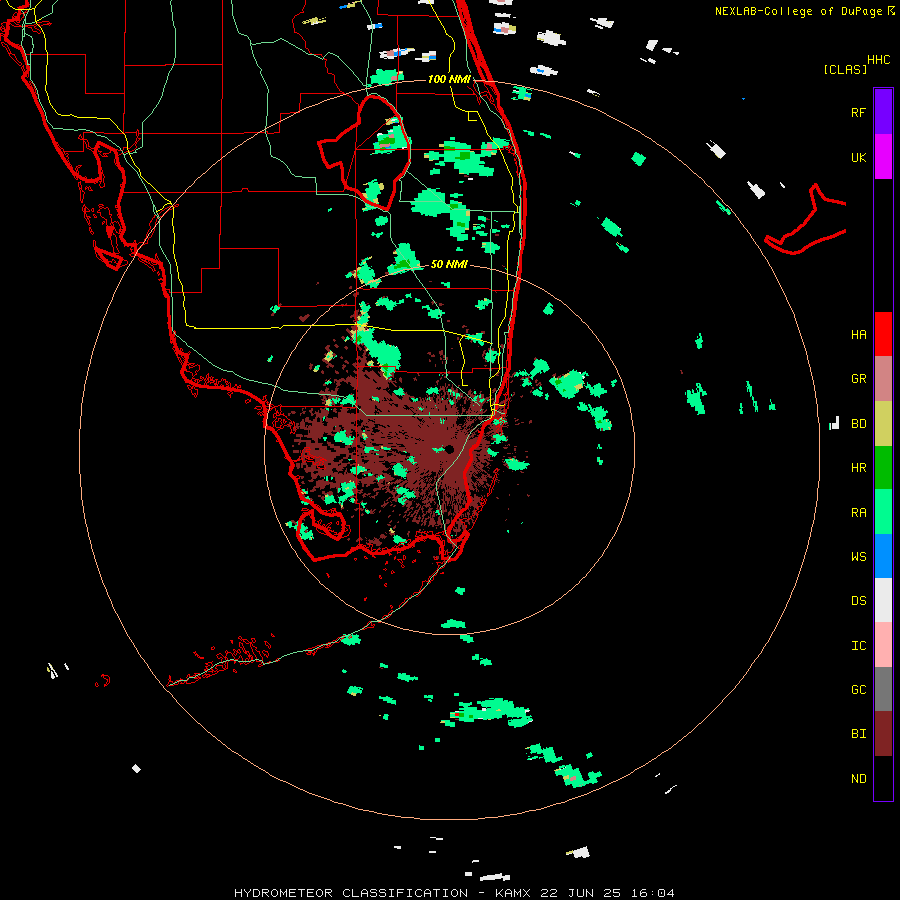Click the IC legend label

pos(858,646)
